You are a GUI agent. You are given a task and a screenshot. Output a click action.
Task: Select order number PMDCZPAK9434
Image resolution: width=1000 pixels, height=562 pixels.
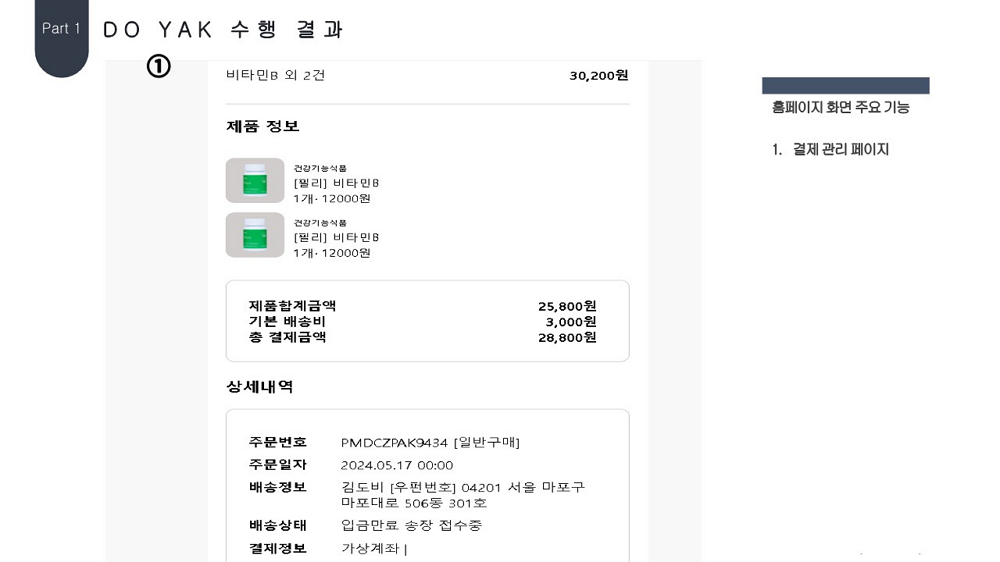[x=394, y=443]
